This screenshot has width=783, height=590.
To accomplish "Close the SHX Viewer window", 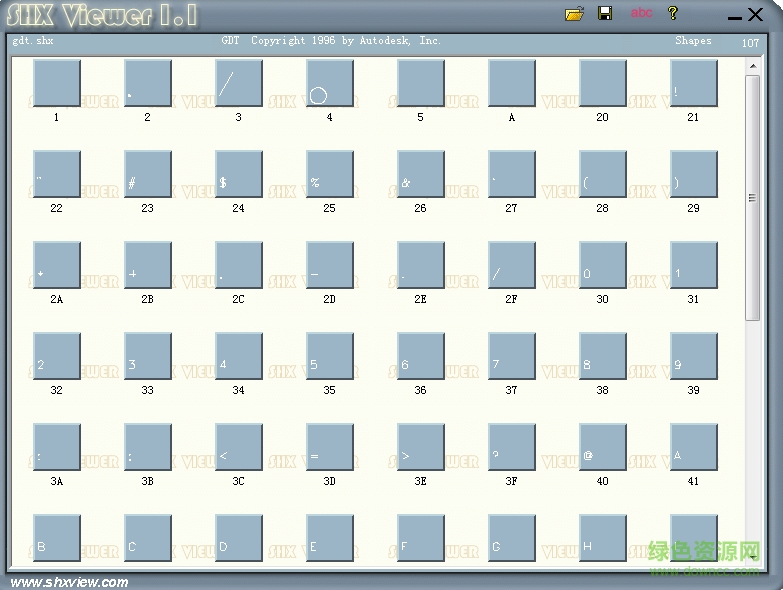I will click(758, 14).
